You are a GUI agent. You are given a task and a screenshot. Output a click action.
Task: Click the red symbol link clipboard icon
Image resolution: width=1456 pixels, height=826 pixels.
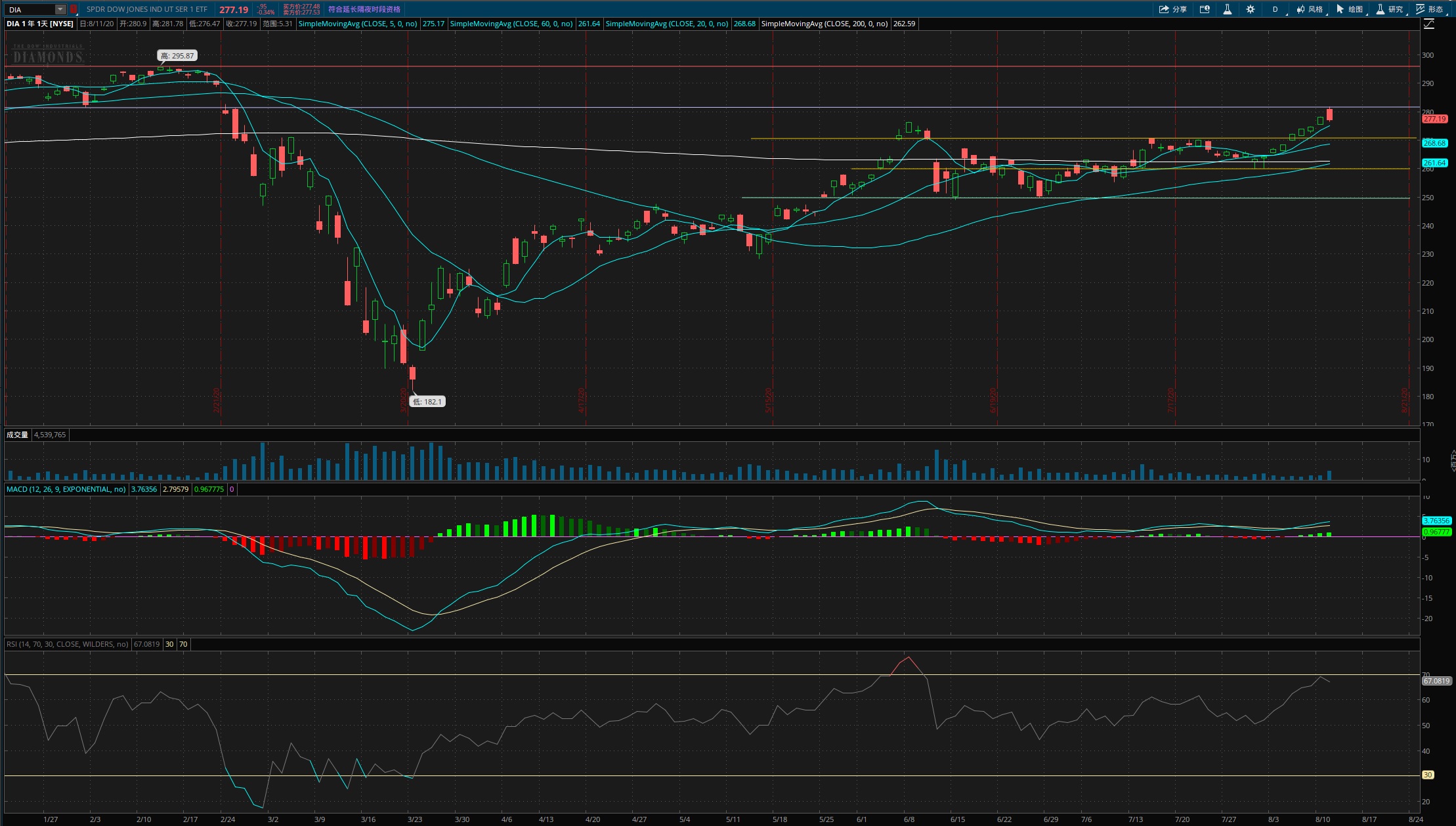pos(74,9)
